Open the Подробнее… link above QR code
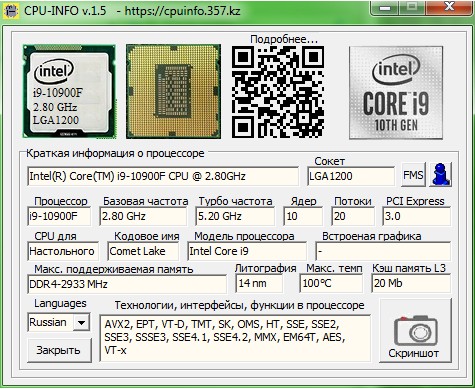The height and width of the screenshot is (389, 475). pos(284,39)
